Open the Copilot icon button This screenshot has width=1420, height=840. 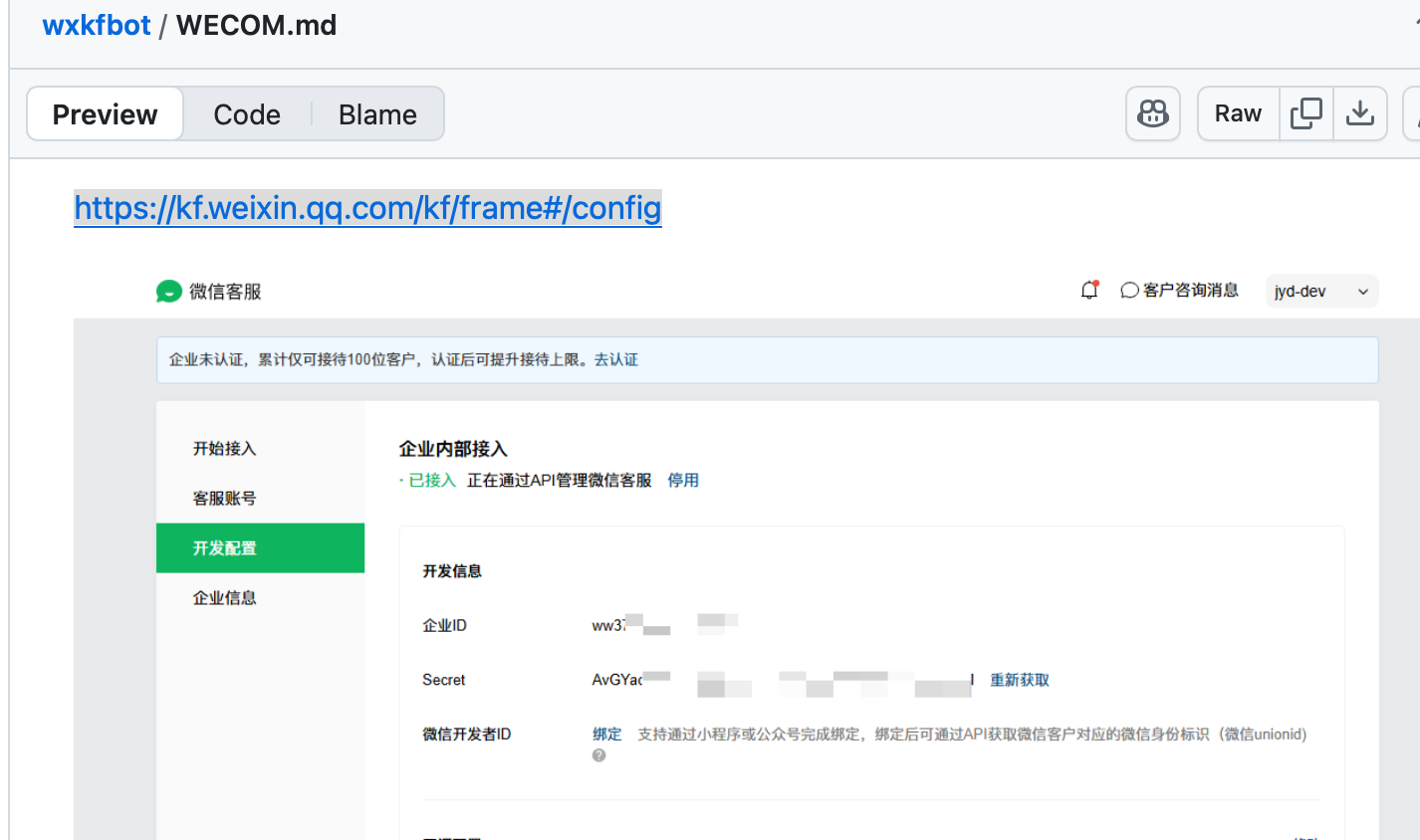(1153, 113)
